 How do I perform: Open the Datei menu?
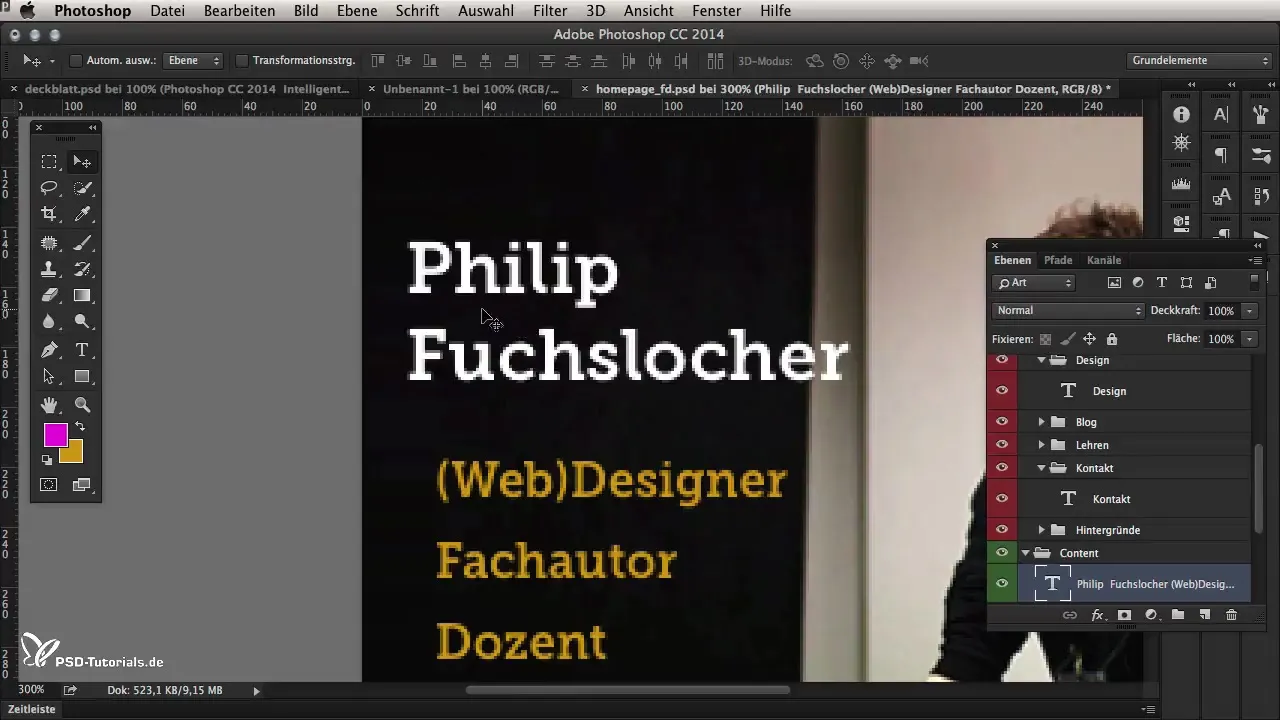[x=167, y=11]
